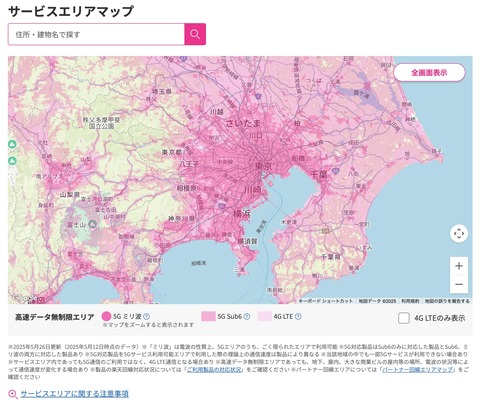Screen dimensions: 480x404
Task: Click the 4G LTE legend color swatch
Action: click(x=265, y=316)
